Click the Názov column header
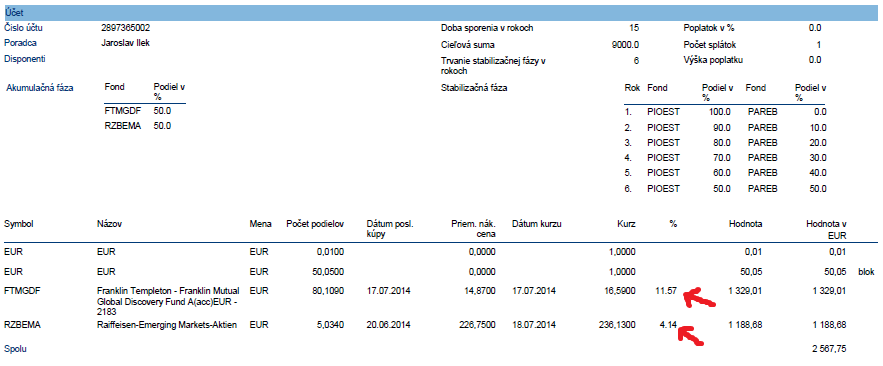 110,224
